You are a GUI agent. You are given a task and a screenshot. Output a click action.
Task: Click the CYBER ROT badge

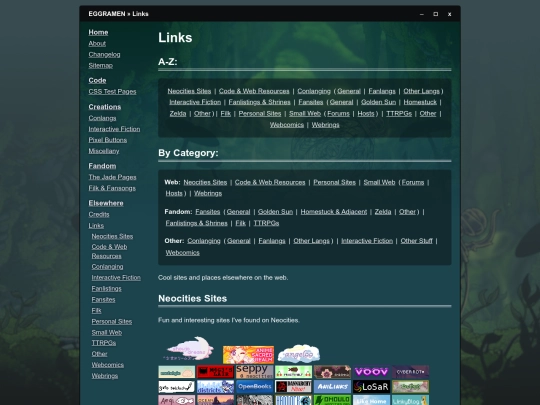(411, 372)
